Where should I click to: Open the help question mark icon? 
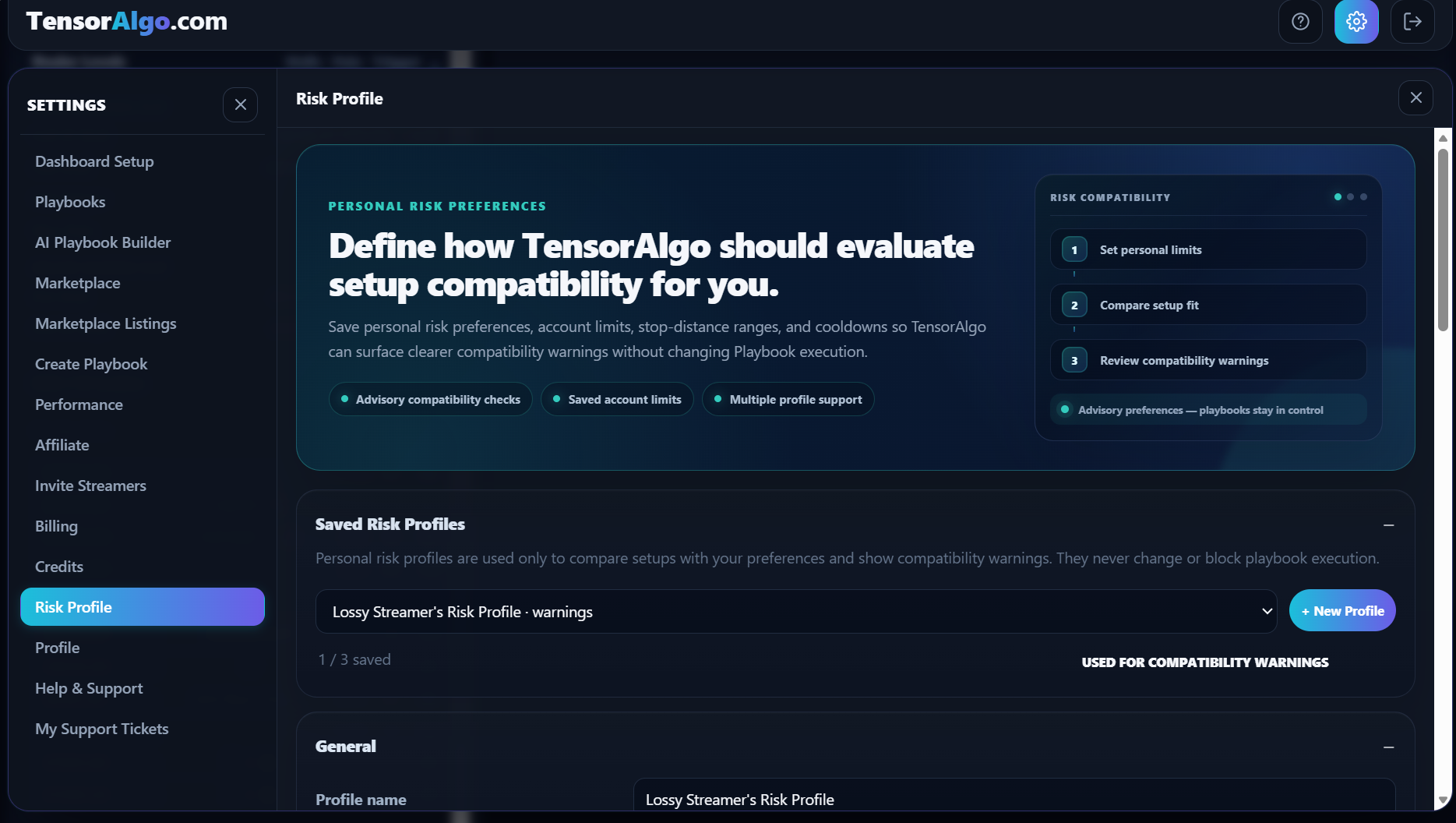click(x=1300, y=22)
